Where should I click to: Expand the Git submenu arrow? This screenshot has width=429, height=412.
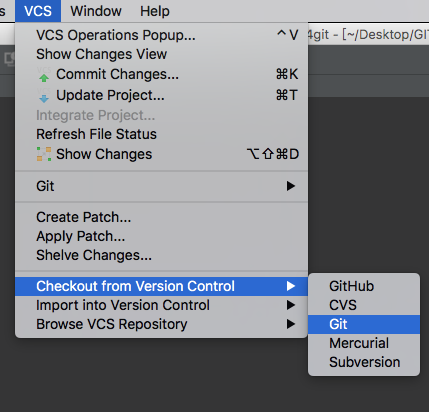[291, 186]
